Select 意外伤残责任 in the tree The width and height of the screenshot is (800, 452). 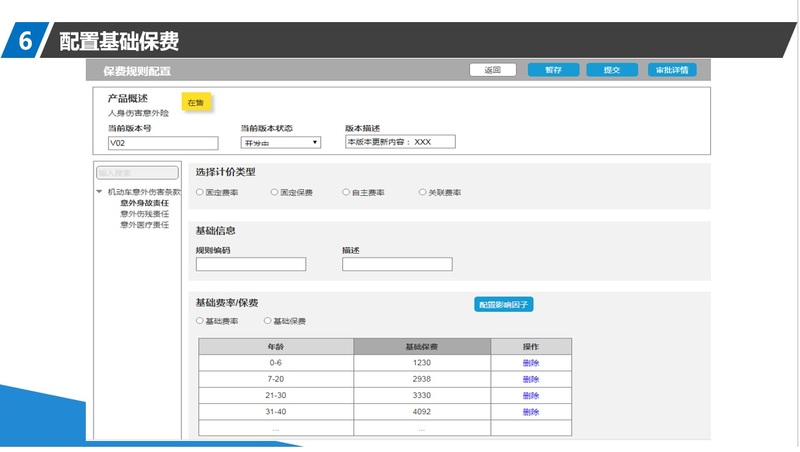click(x=144, y=214)
